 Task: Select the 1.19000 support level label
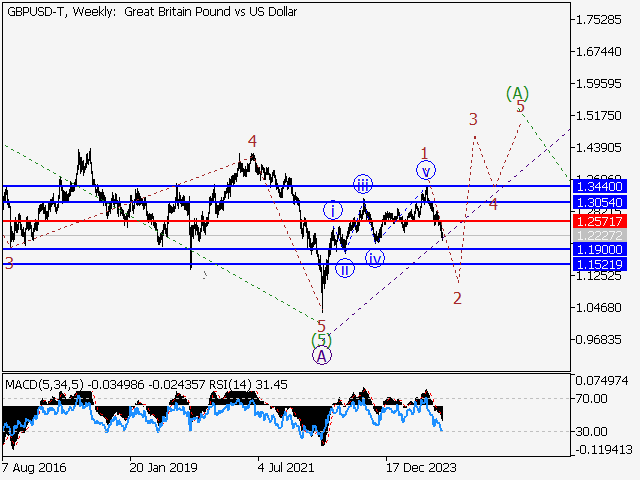pos(599,249)
